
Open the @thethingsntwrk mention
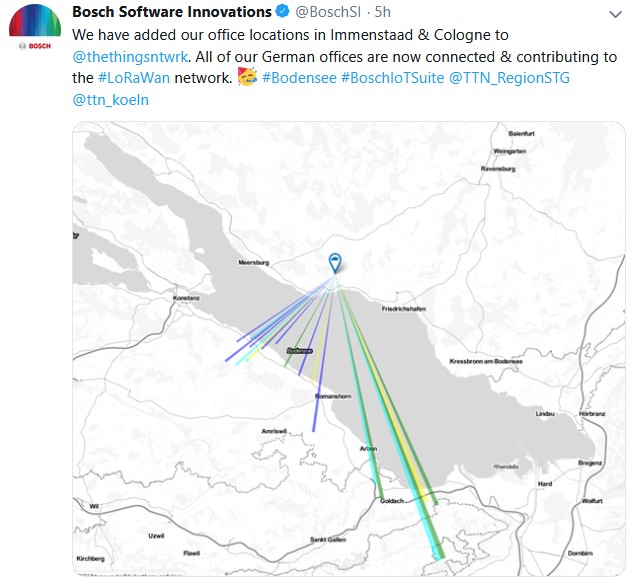click(x=130, y=56)
